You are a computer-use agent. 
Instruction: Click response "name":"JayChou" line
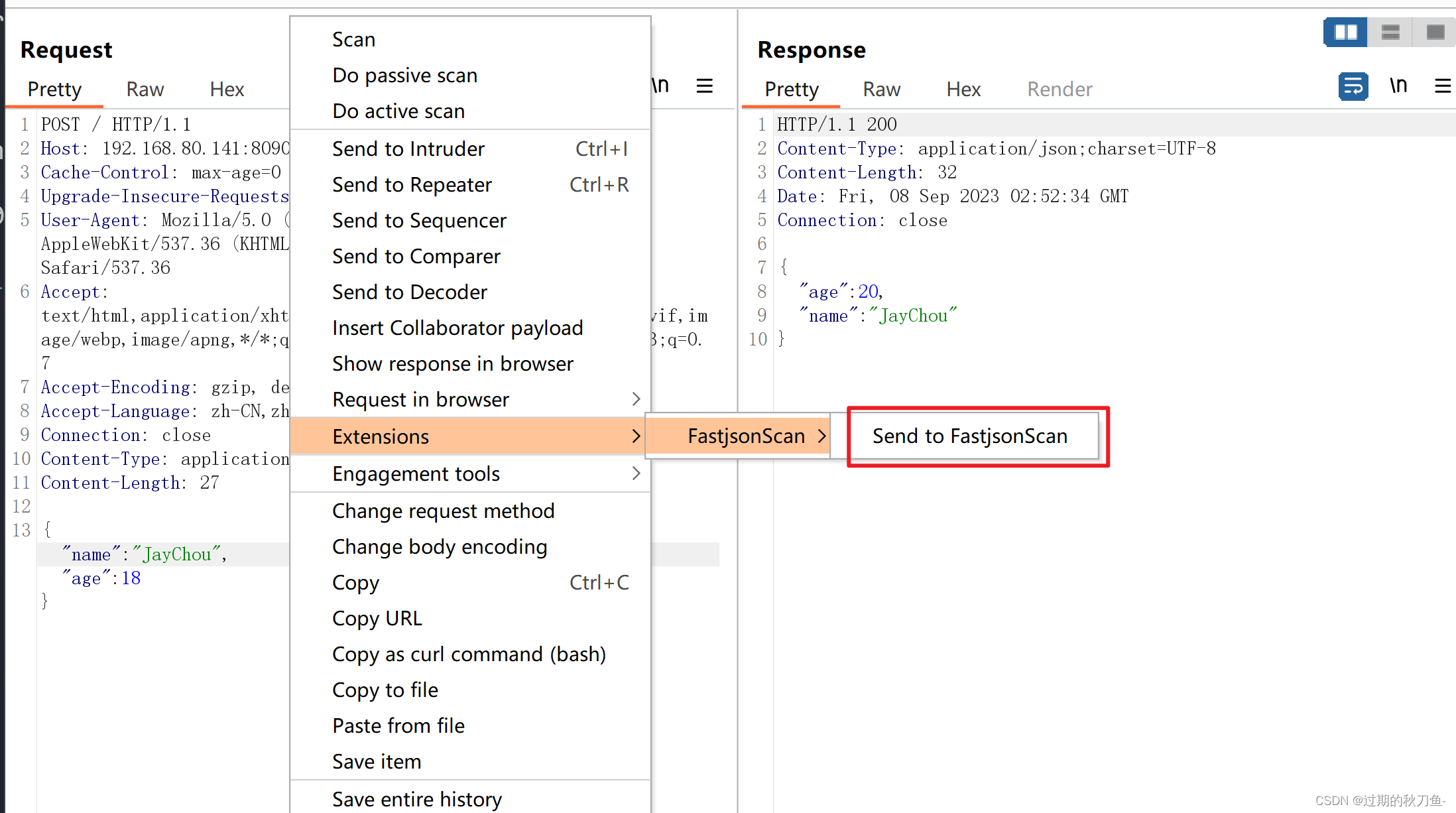(x=879, y=316)
